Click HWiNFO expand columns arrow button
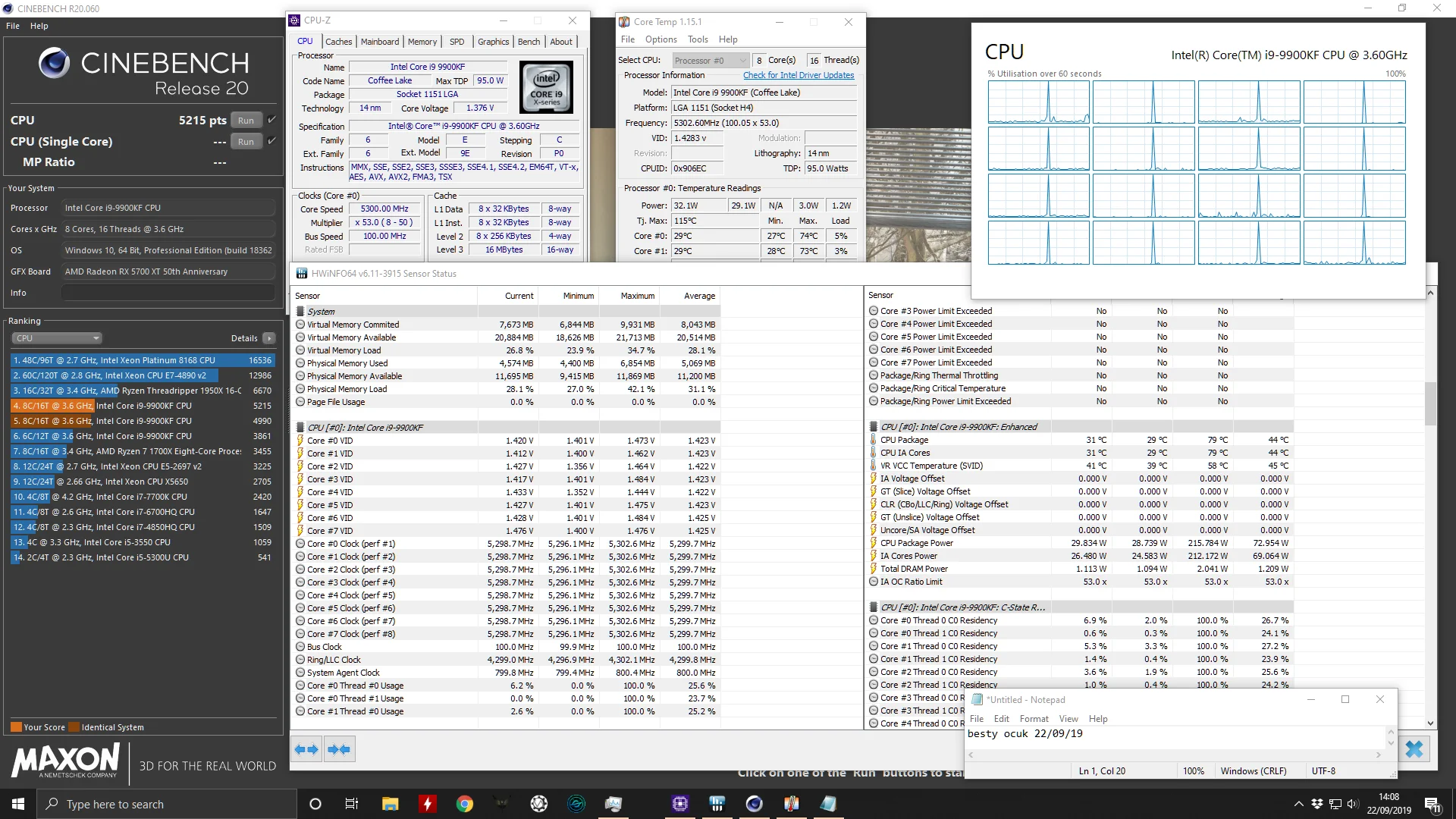 click(x=306, y=749)
